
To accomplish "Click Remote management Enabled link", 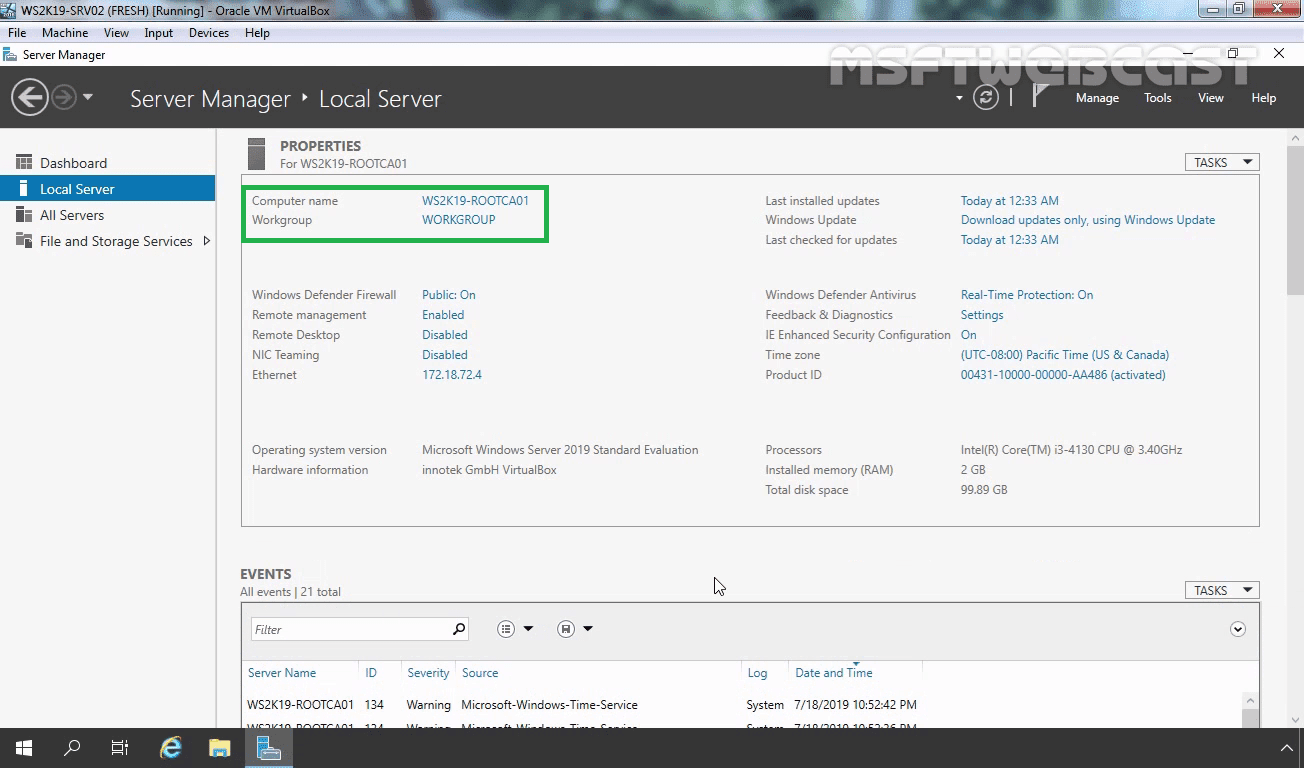I will click(443, 315).
